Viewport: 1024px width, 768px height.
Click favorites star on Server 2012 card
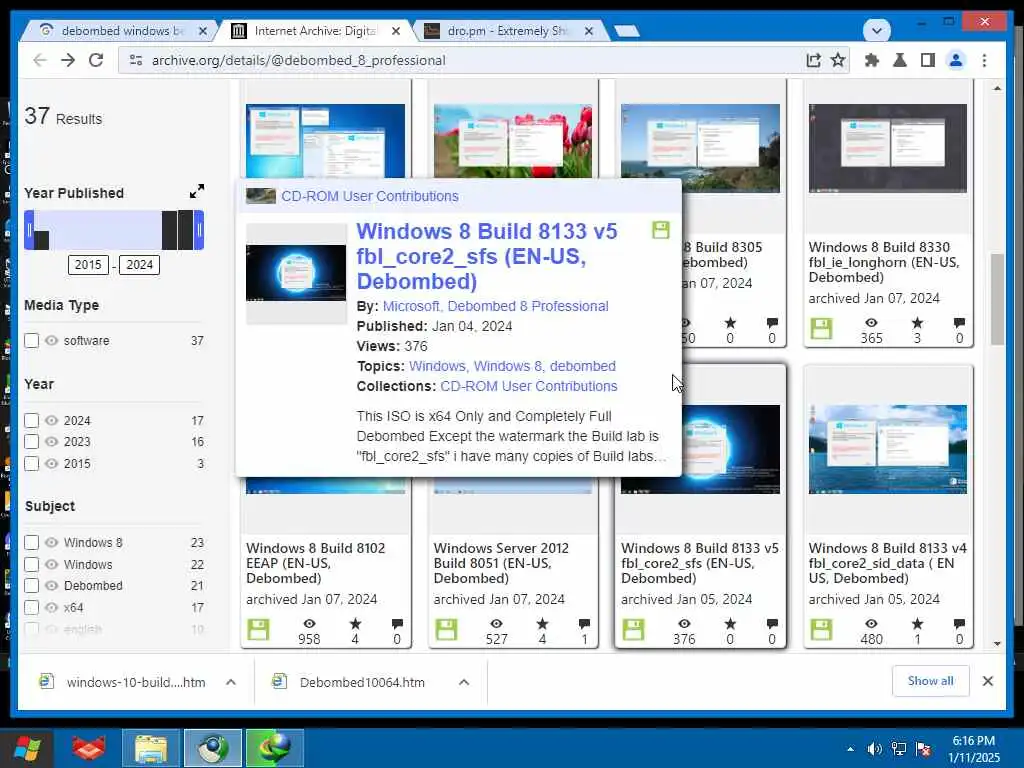tap(542, 624)
